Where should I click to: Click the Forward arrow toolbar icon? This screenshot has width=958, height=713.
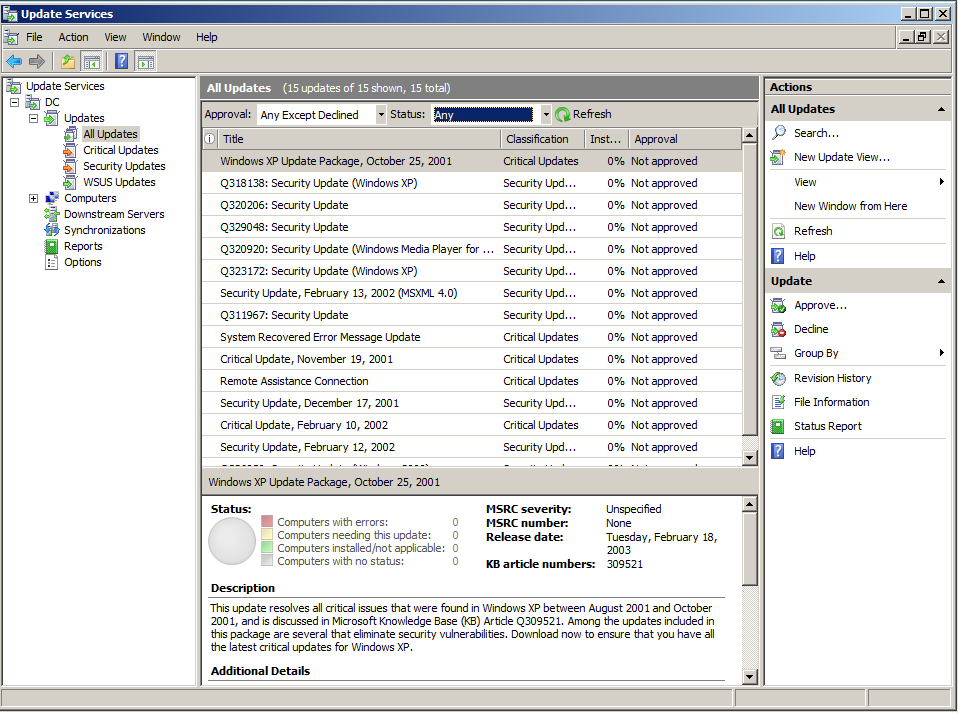click(x=37, y=61)
